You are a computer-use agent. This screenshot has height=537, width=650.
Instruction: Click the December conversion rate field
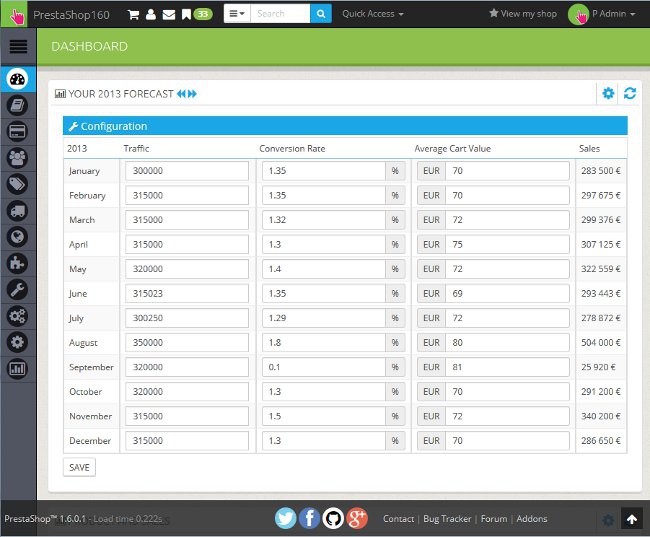coord(324,441)
